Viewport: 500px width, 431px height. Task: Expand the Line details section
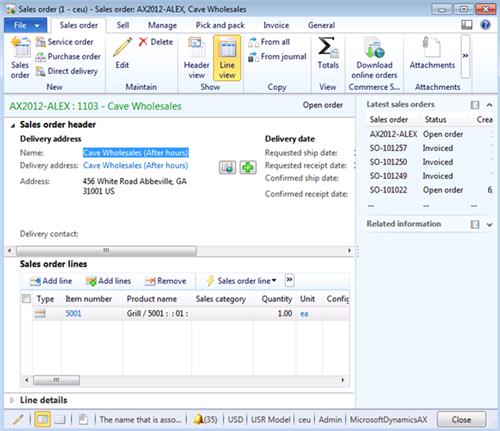(12, 400)
